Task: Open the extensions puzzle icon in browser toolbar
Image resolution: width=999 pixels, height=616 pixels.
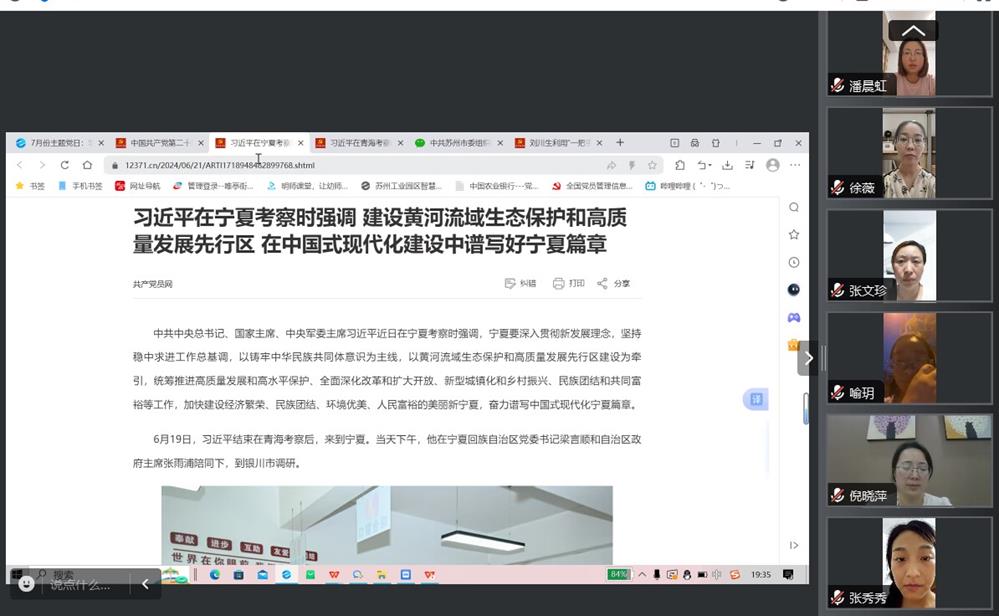Action: click(680, 165)
